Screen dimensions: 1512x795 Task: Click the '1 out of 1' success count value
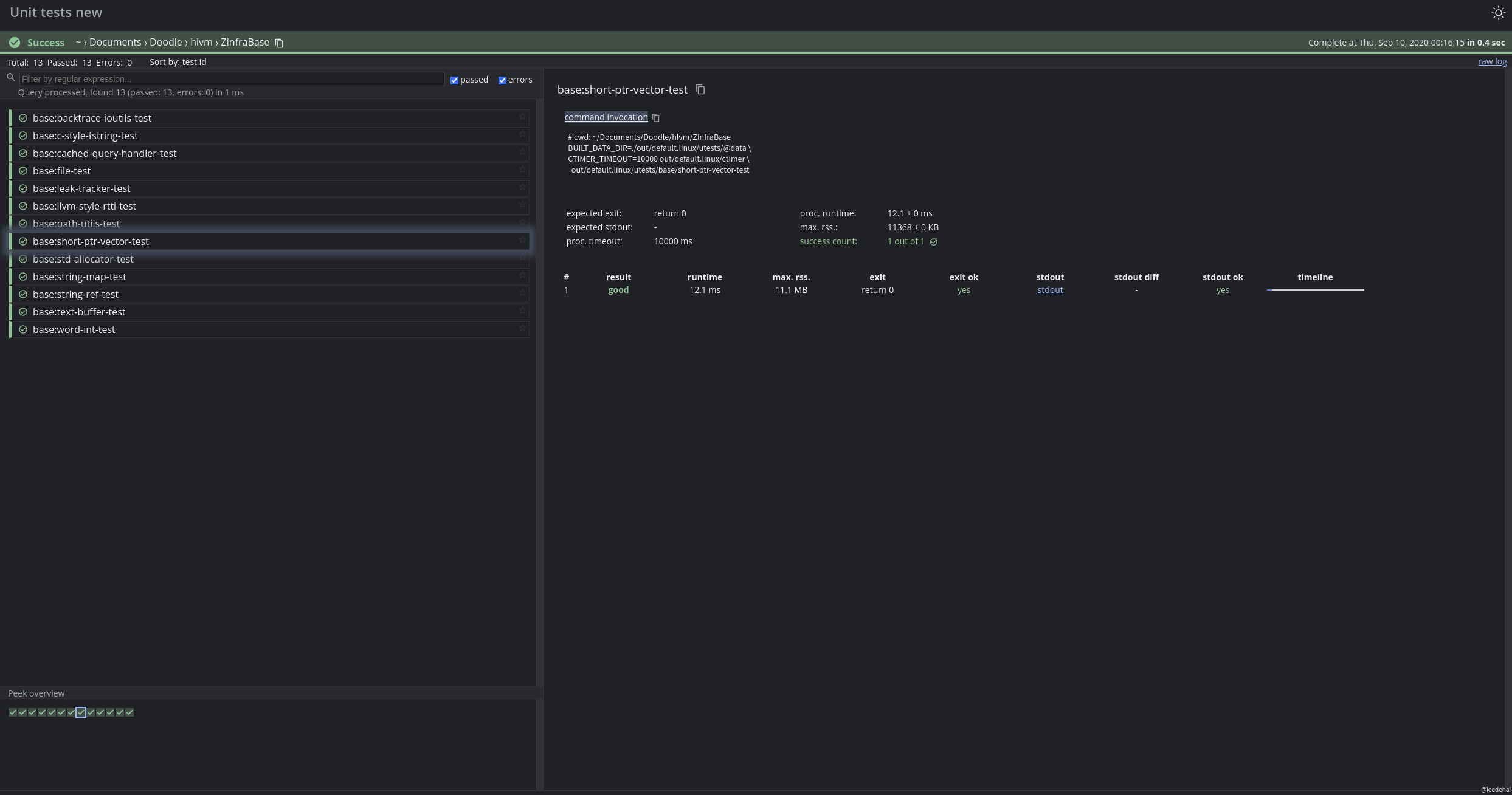click(x=906, y=241)
